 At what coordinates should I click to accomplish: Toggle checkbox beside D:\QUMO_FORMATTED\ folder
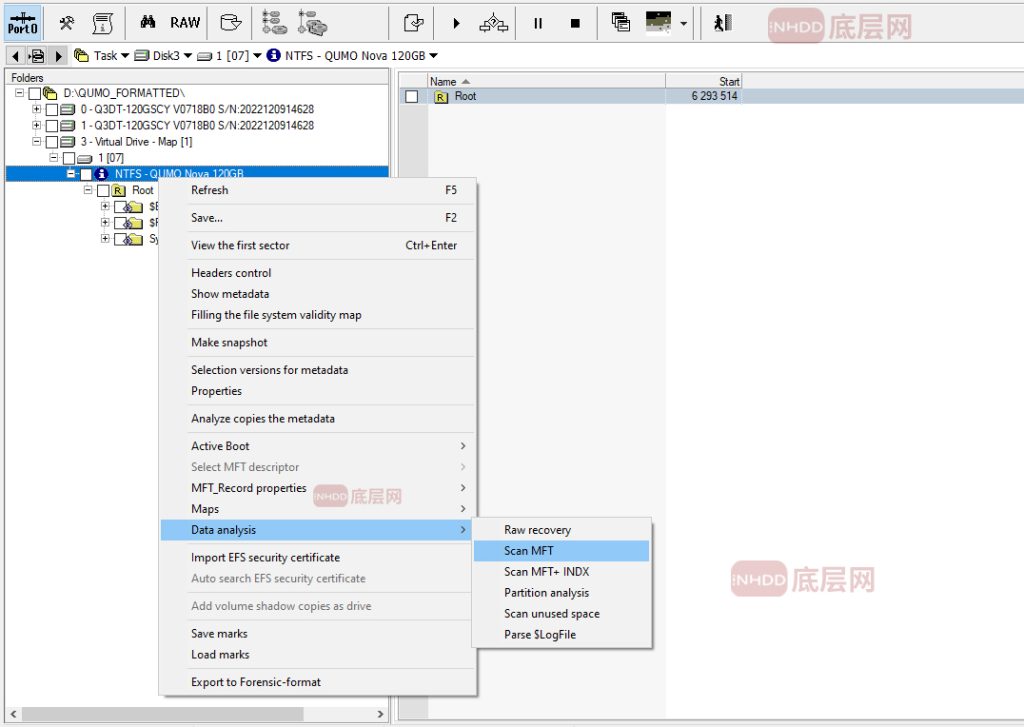click(35, 93)
